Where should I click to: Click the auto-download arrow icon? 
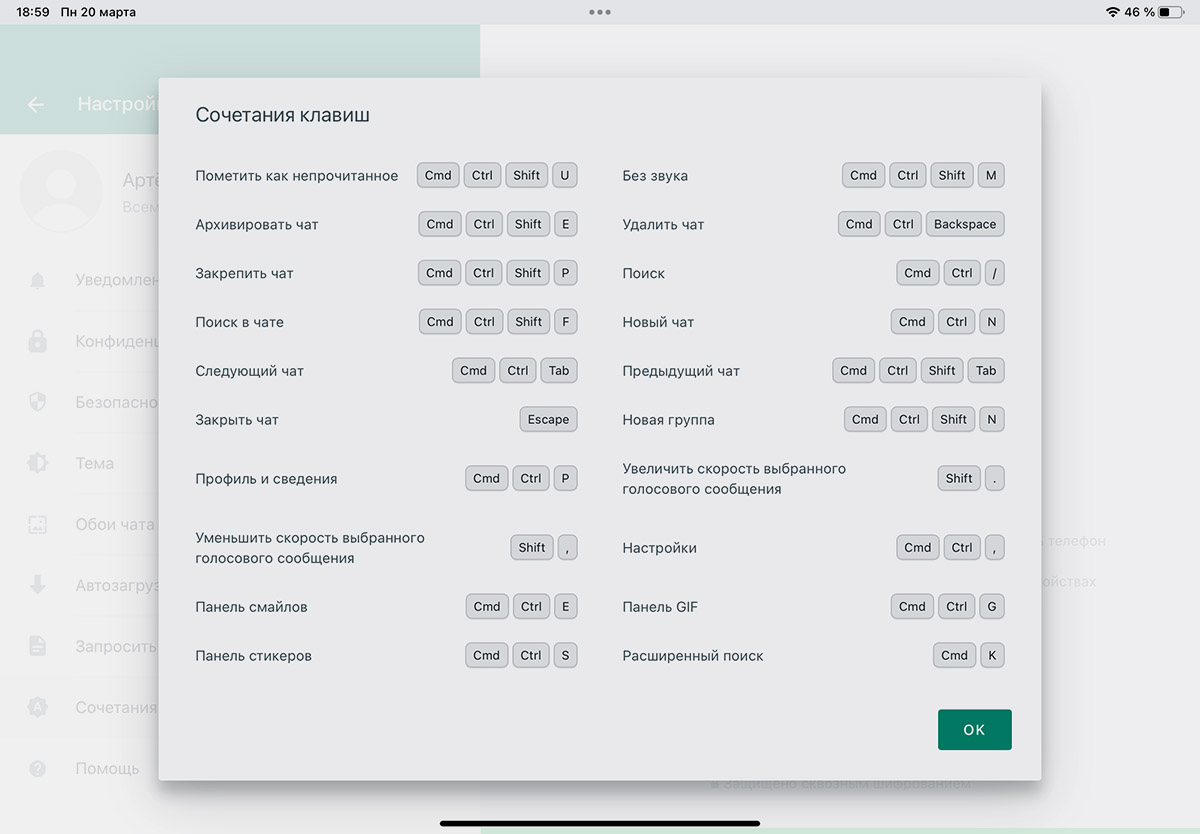pyautogui.click(x=38, y=585)
